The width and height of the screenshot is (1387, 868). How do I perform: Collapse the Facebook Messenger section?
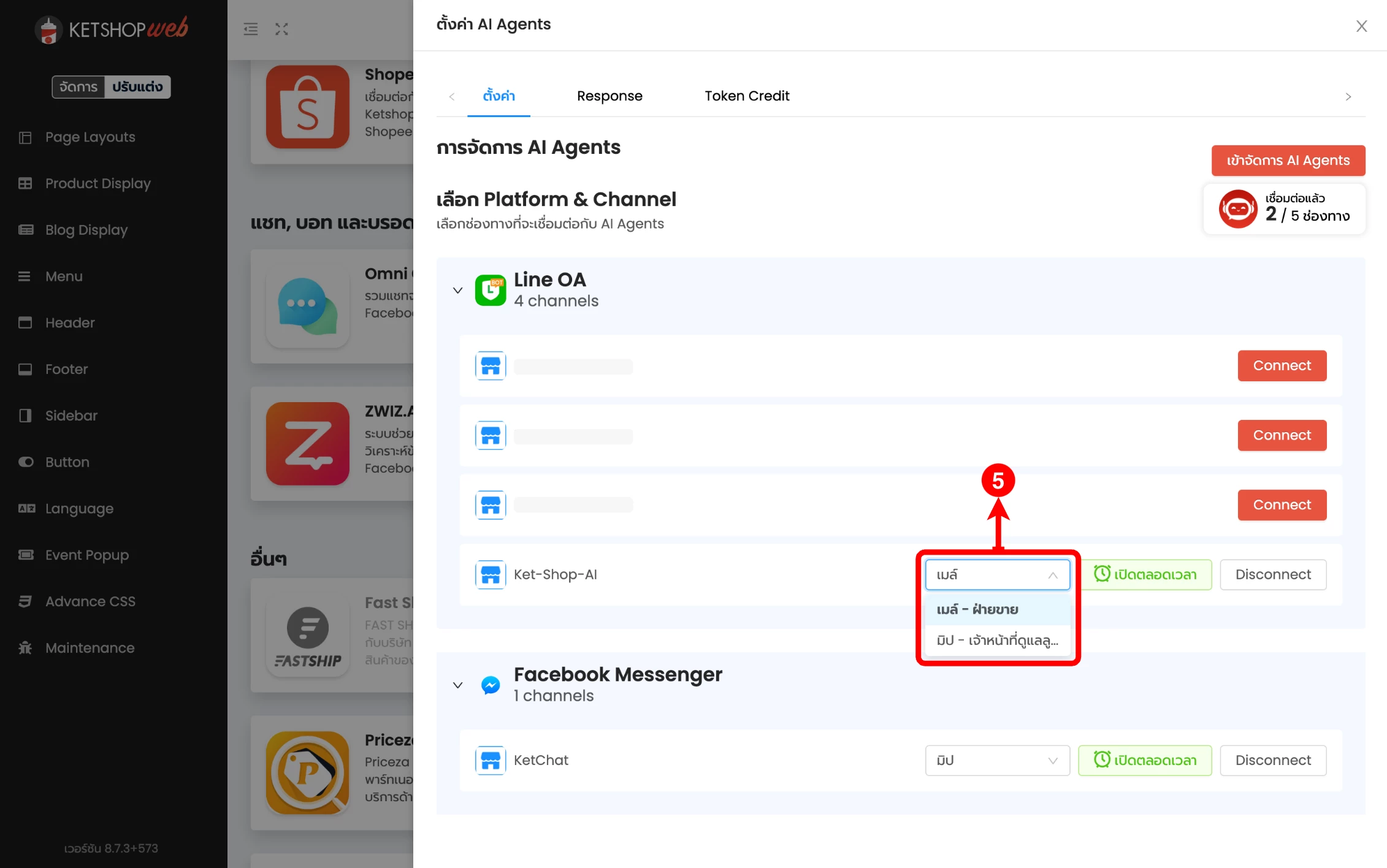(x=457, y=685)
